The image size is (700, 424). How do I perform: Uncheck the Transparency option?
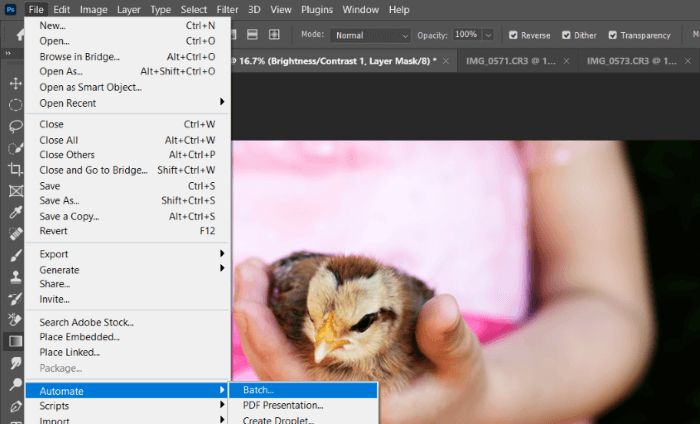611,35
